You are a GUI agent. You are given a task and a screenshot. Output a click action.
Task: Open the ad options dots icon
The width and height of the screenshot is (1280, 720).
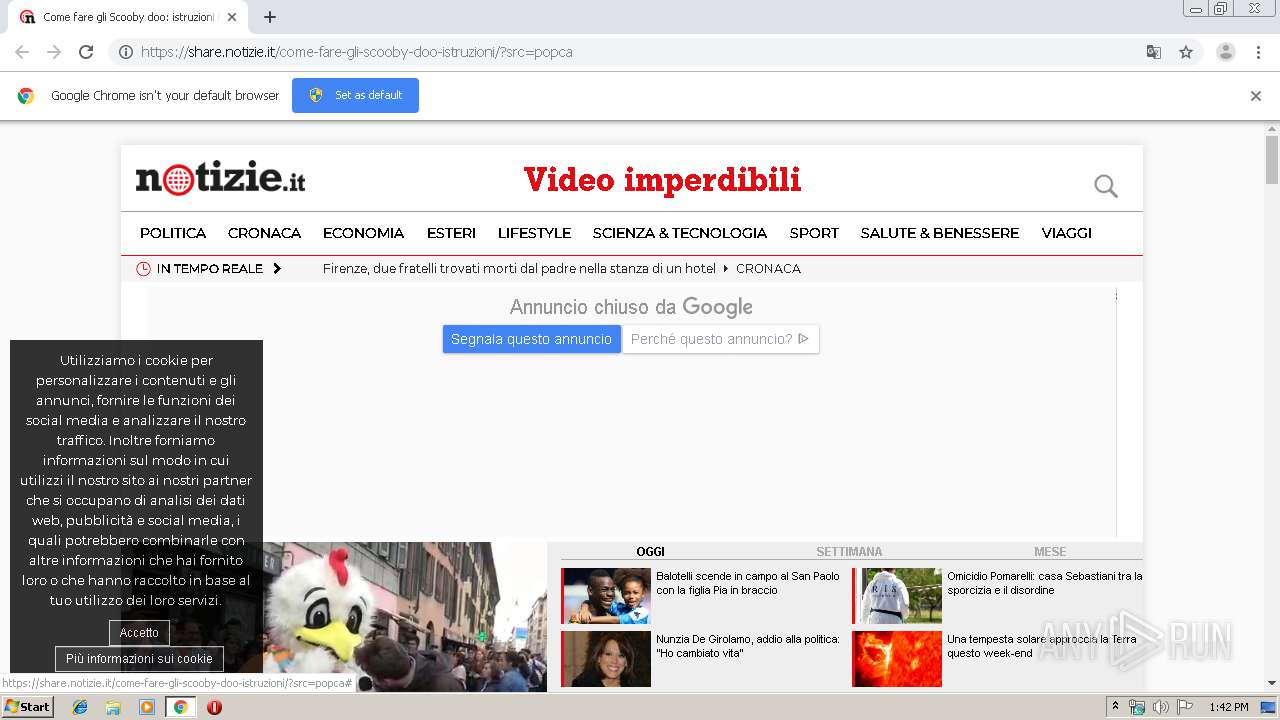click(x=1116, y=295)
